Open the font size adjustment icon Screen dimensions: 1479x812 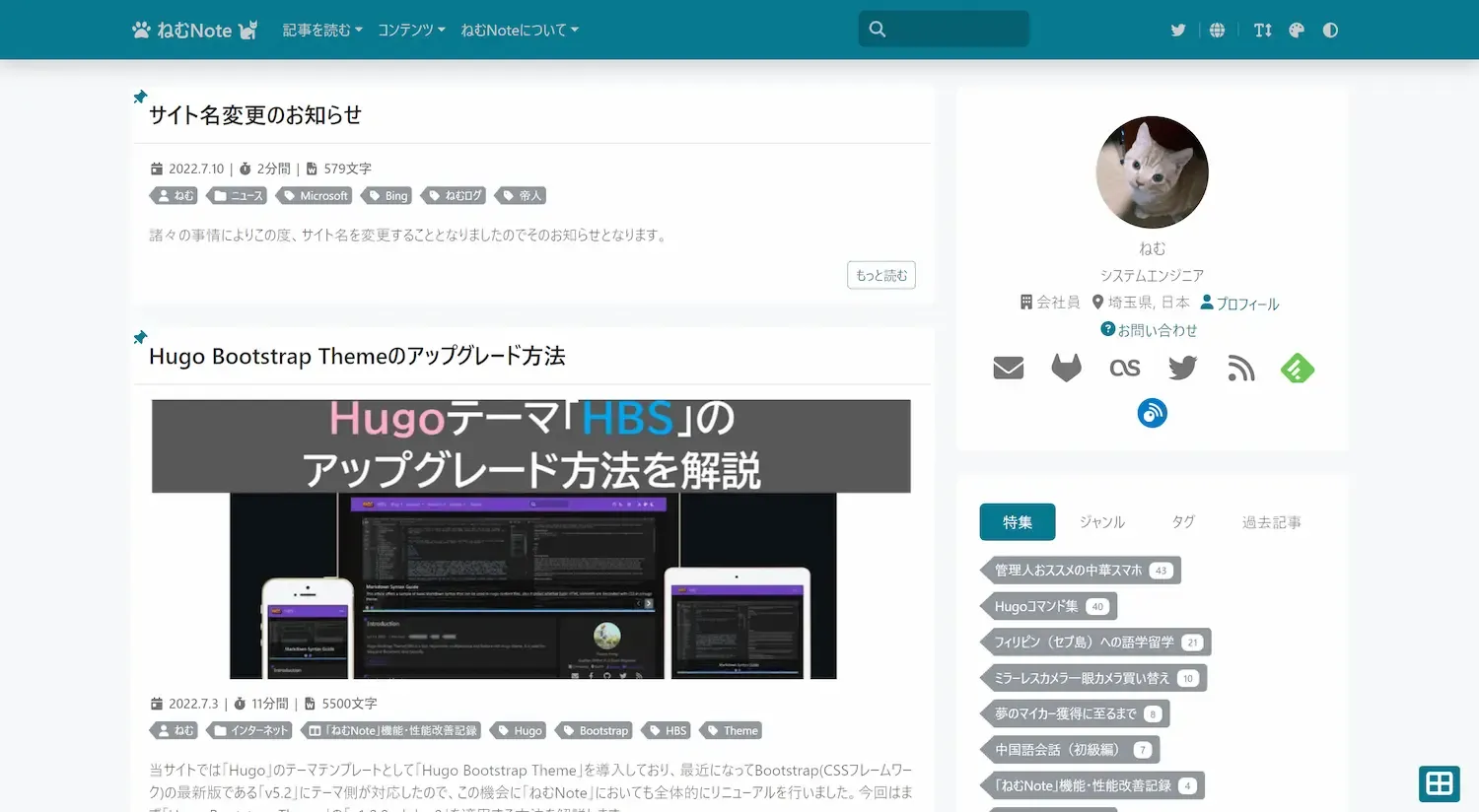click(1262, 30)
